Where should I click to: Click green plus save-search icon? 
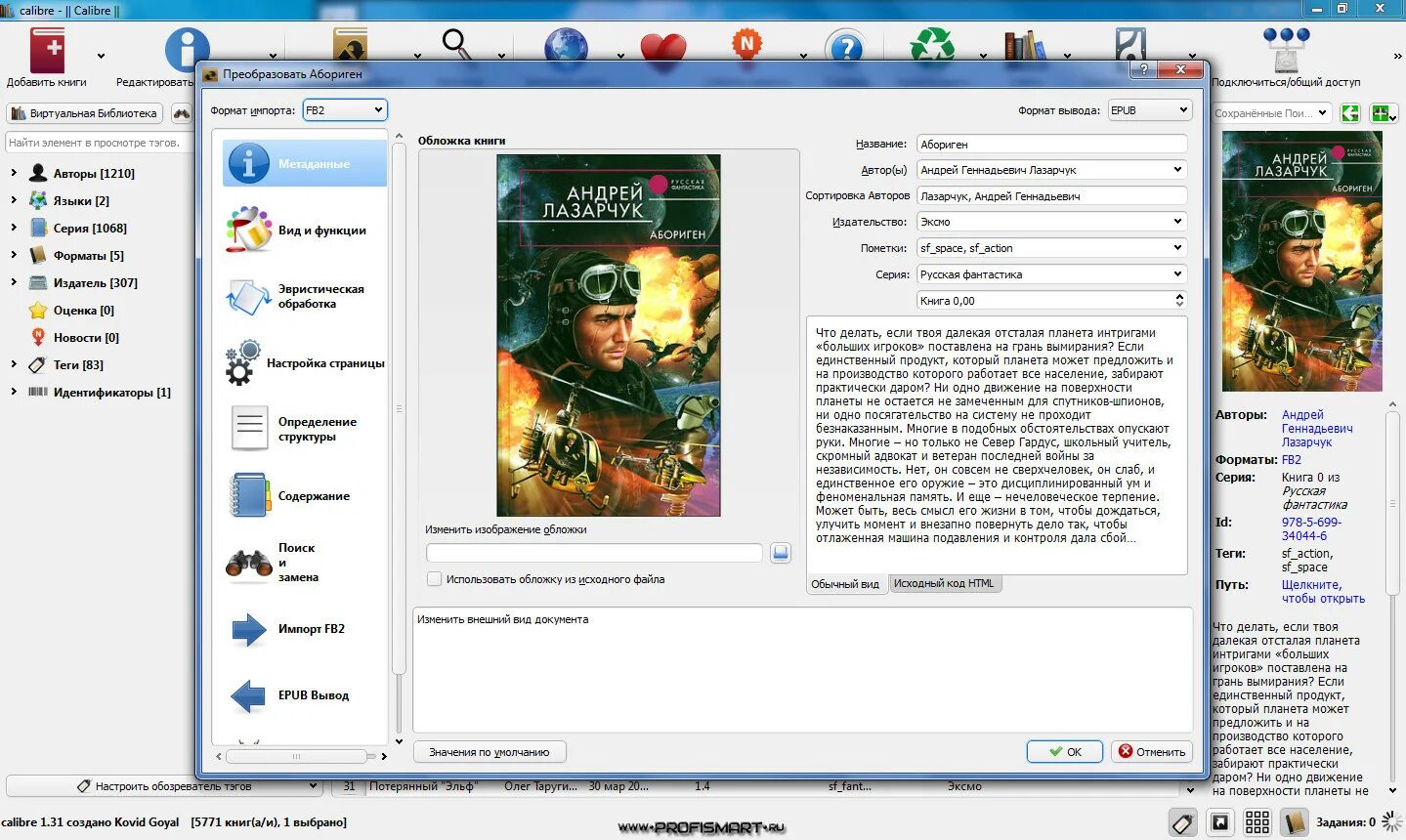[x=1381, y=113]
